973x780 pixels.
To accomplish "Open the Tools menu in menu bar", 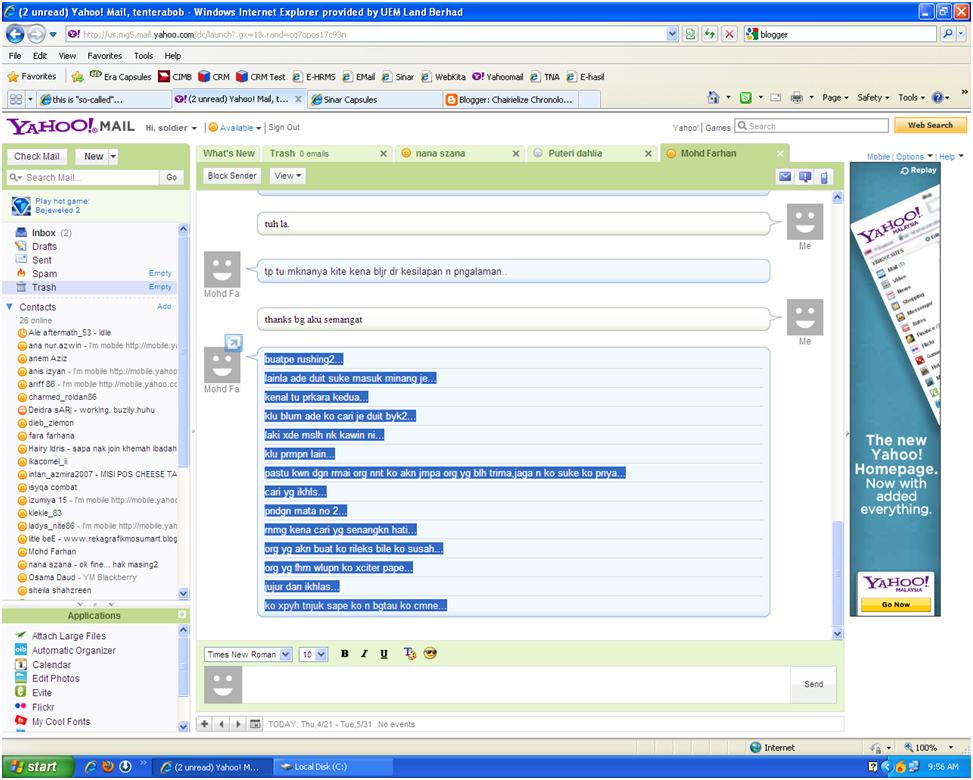I will 143,56.
